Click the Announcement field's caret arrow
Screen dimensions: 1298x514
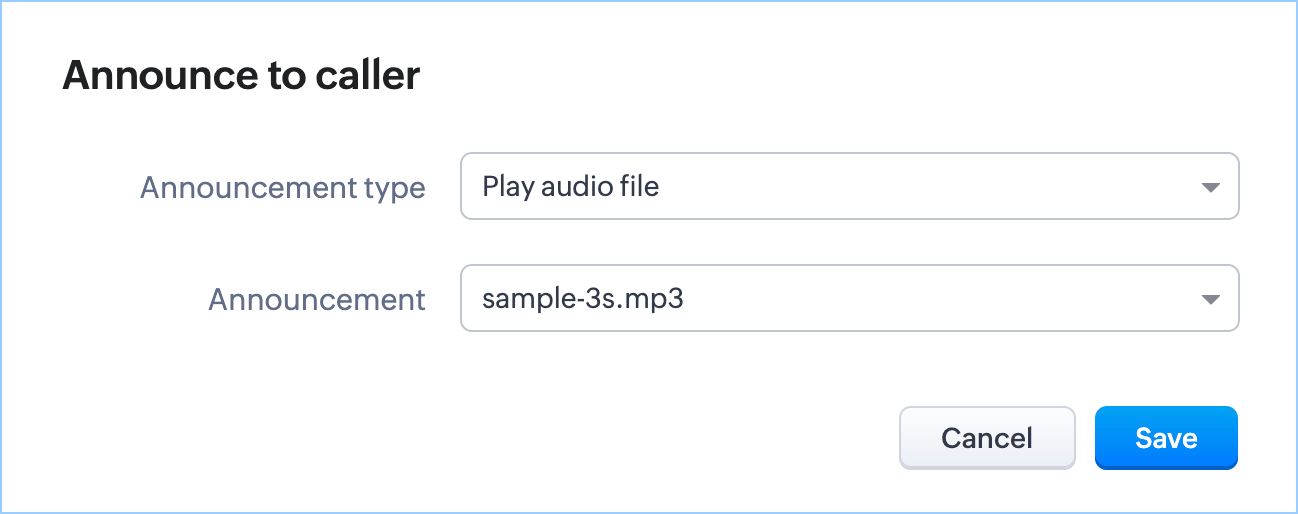tap(1210, 299)
